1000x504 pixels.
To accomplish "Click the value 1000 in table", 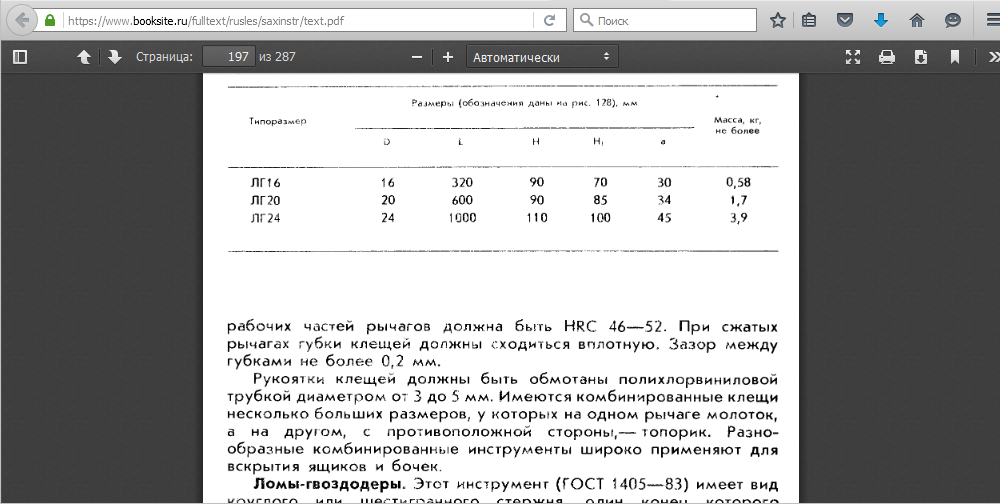I will tap(462, 218).
